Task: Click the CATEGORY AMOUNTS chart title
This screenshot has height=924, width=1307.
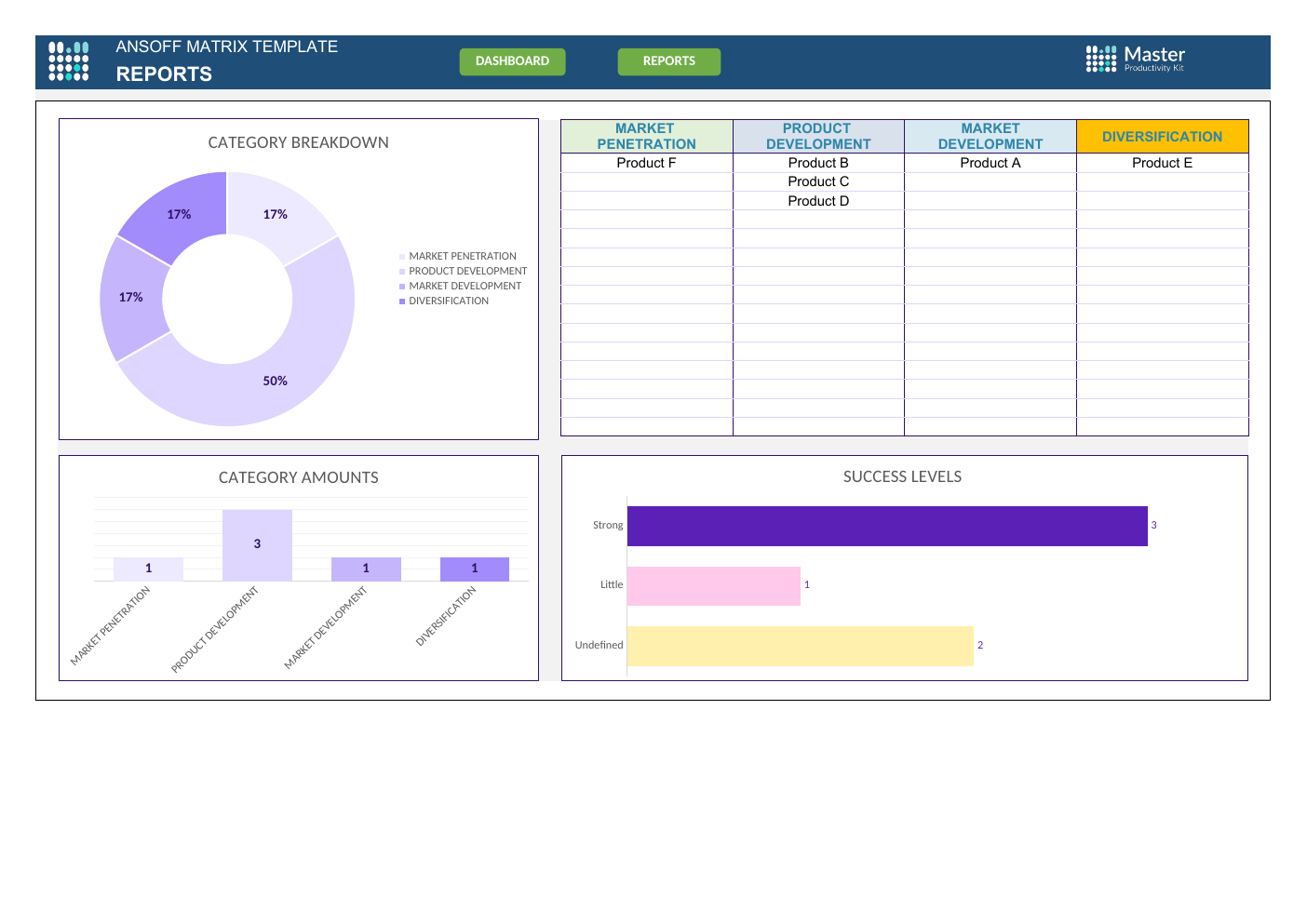Action: pyautogui.click(x=299, y=477)
